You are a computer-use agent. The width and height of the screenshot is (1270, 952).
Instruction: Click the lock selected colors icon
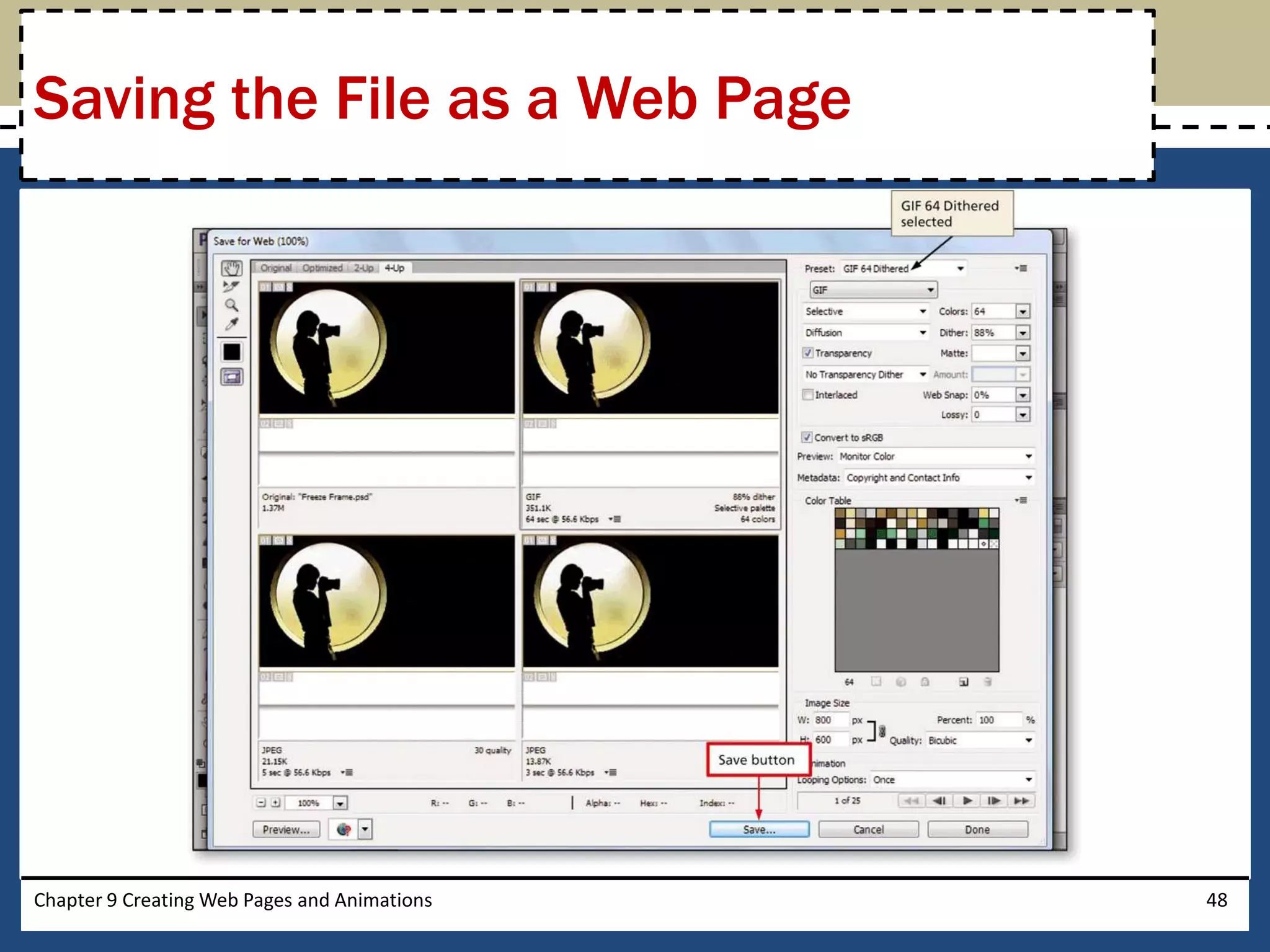pos(925,681)
